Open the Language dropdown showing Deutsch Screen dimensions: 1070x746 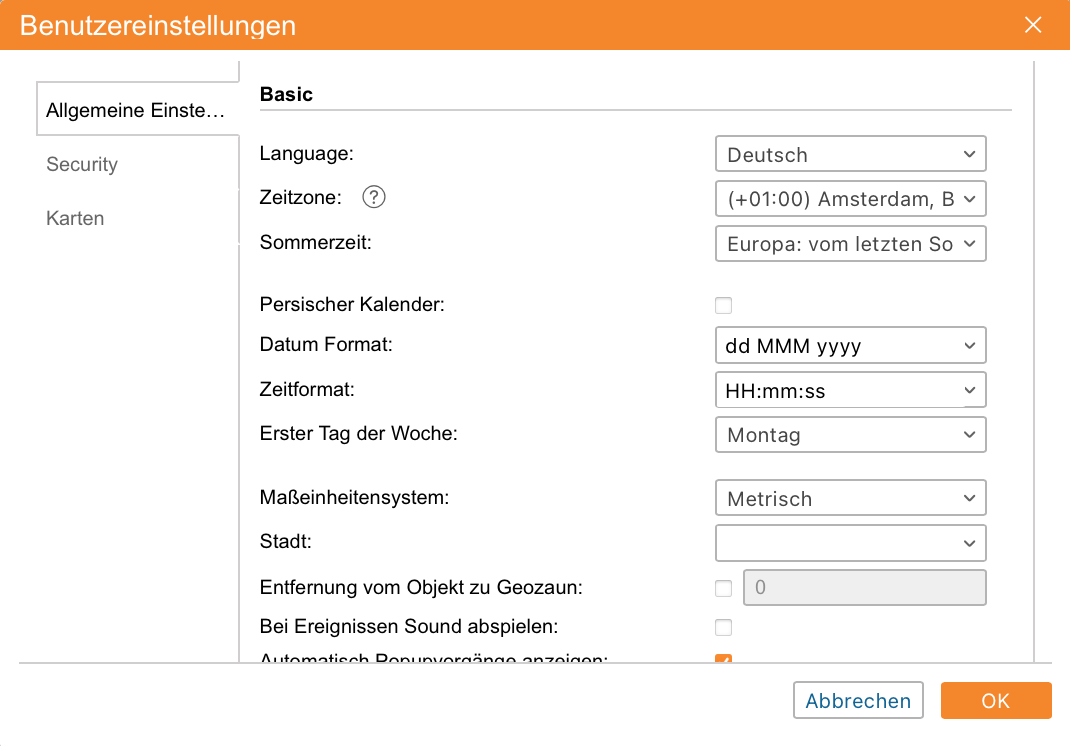pyautogui.click(x=850, y=155)
